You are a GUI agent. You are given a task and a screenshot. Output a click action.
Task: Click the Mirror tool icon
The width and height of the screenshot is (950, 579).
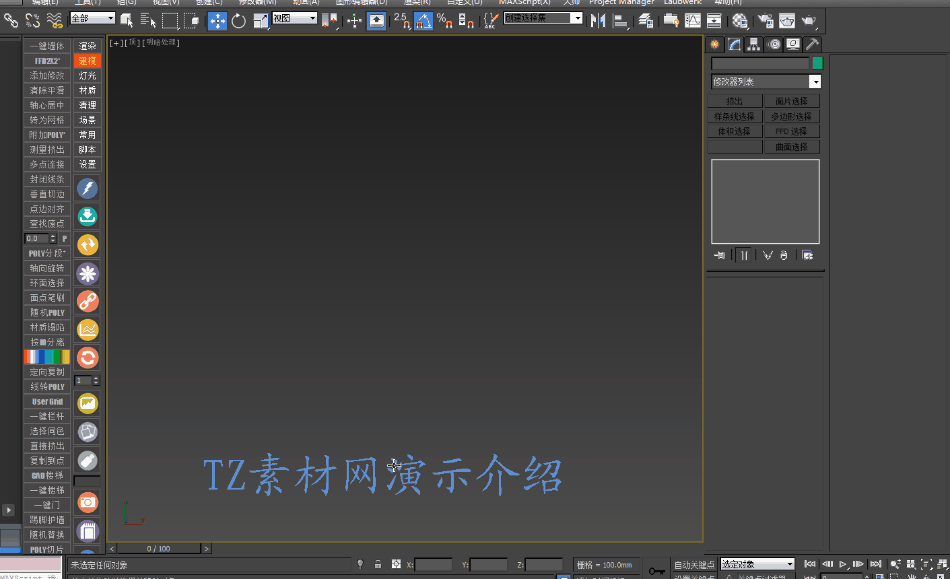click(x=598, y=21)
